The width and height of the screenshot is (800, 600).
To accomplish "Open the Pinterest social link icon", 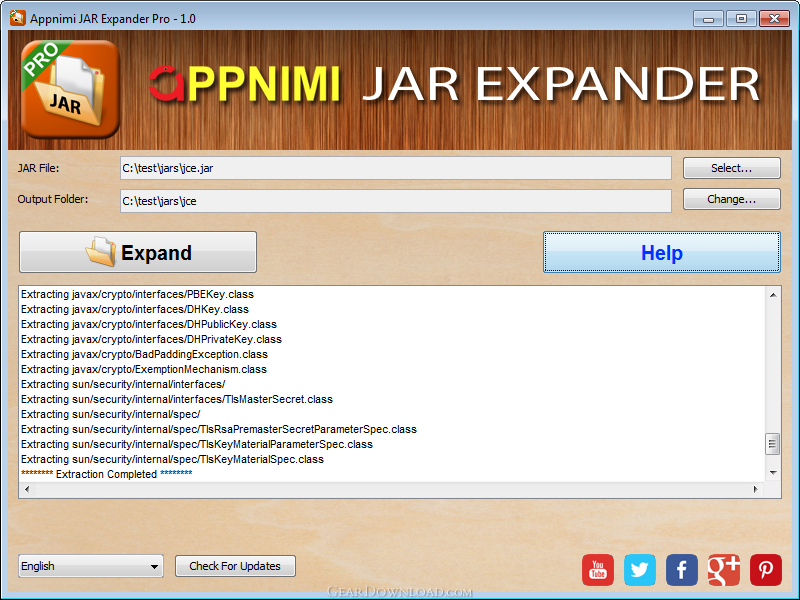I will [766, 570].
